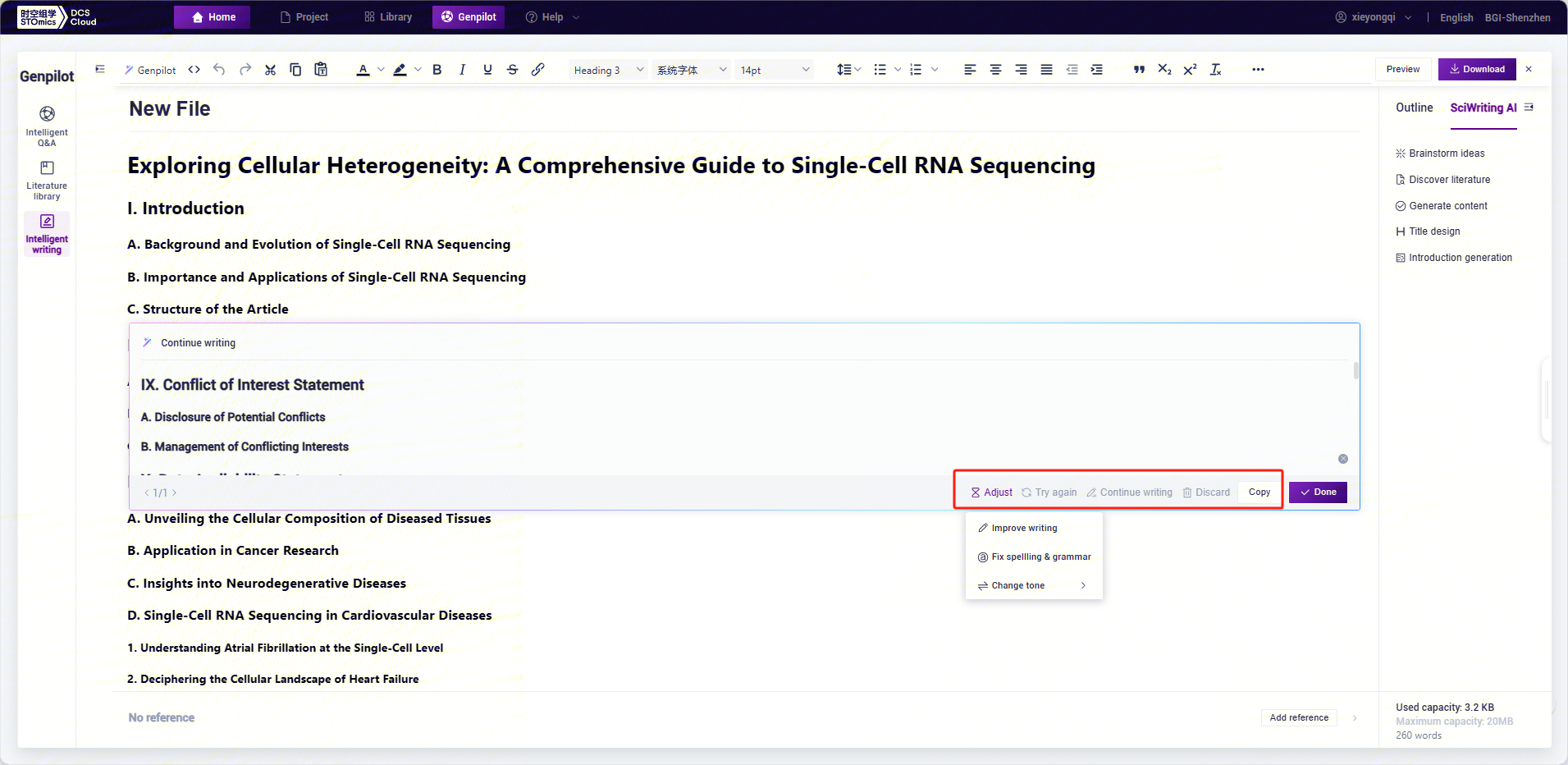Open the Literature library sidebar icon
1568x765 pixels.
click(47, 180)
